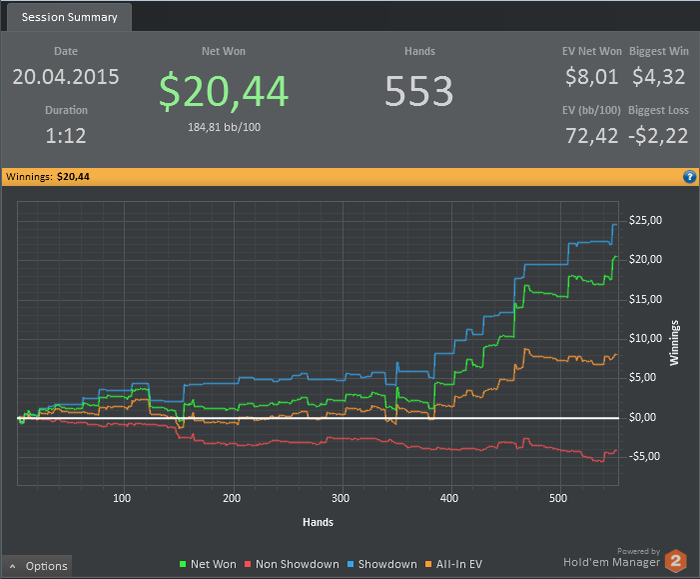Image resolution: width=700 pixels, height=579 pixels.
Task: Click the Hold'em Manager 2 logo
Action: pos(675,561)
